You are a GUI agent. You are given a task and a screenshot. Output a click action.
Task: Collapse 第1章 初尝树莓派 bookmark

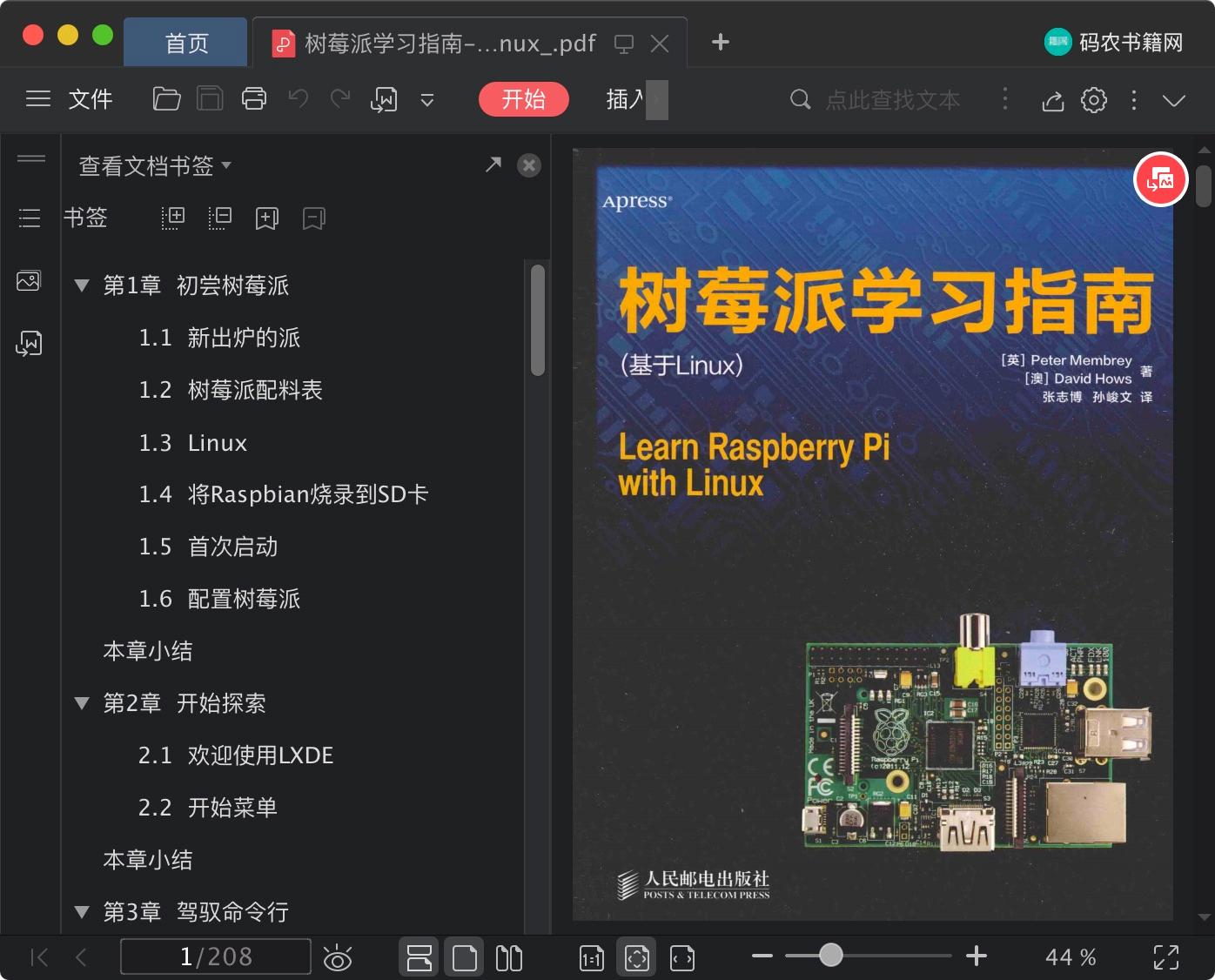82,285
